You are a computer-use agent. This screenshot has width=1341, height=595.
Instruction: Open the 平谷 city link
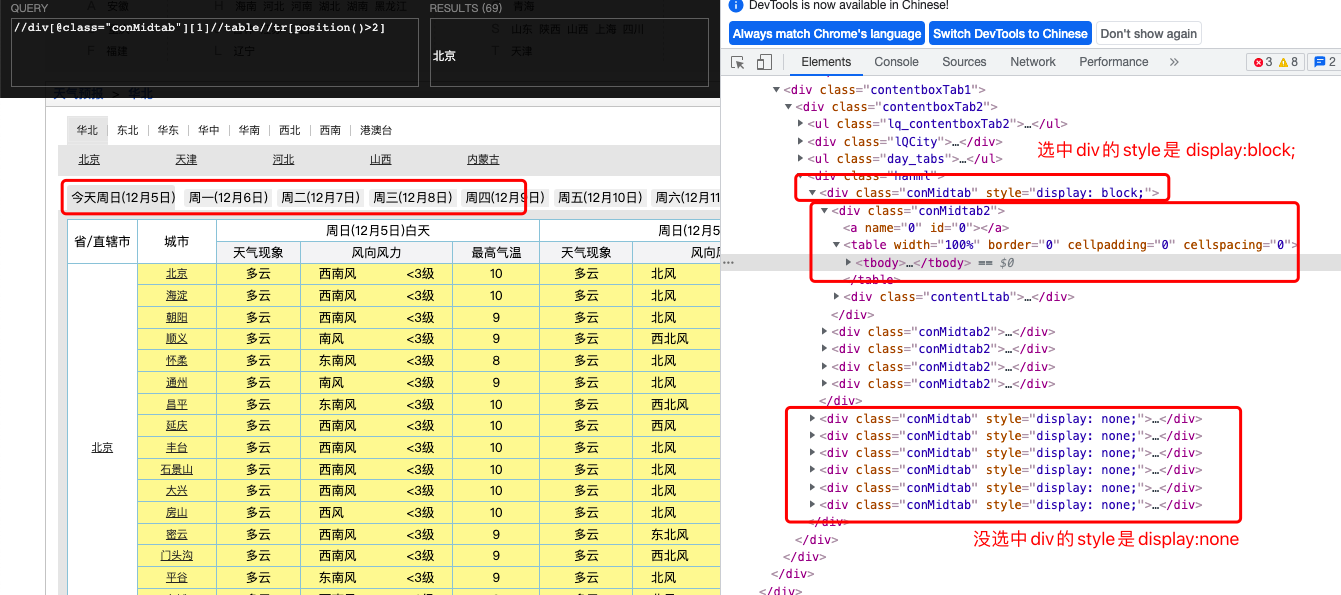click(x=176, y=578)
